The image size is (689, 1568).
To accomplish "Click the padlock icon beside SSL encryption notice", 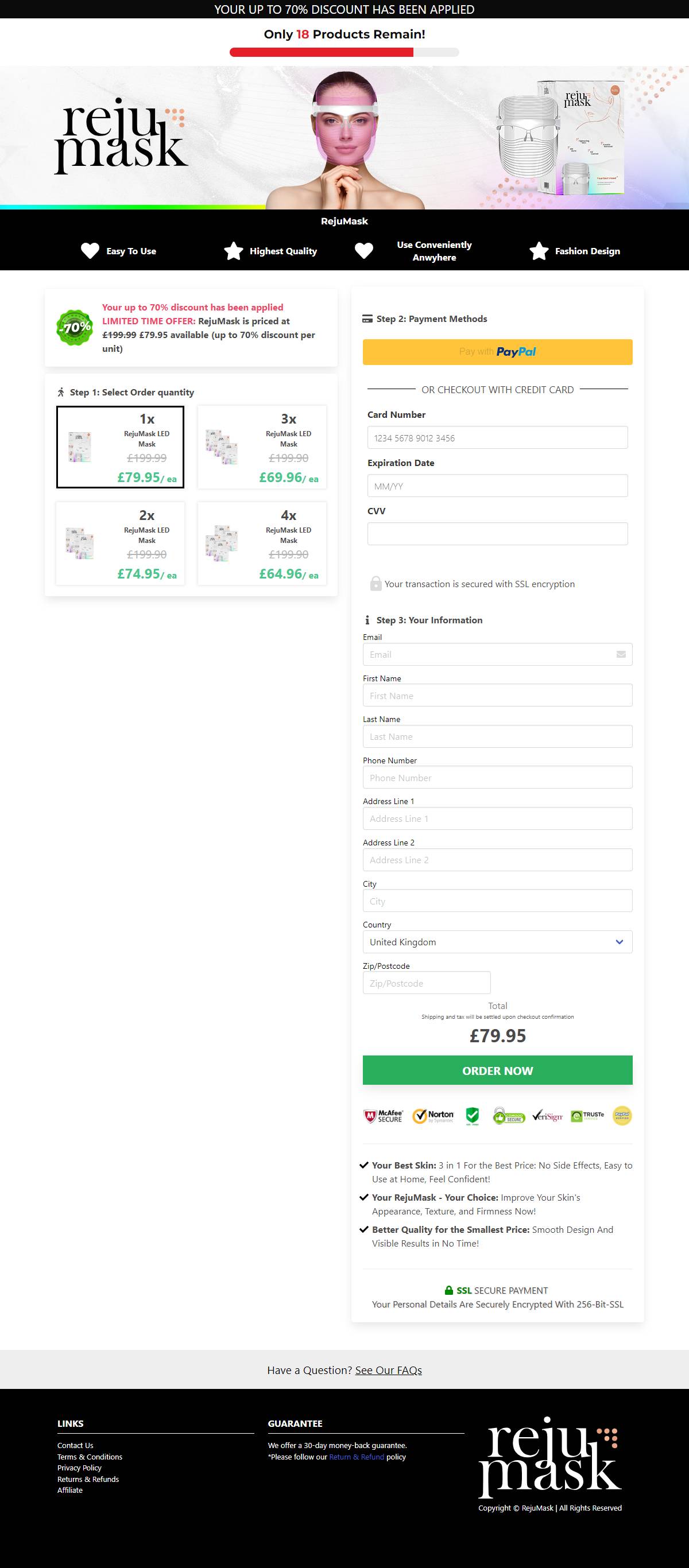I will point(376,583).
